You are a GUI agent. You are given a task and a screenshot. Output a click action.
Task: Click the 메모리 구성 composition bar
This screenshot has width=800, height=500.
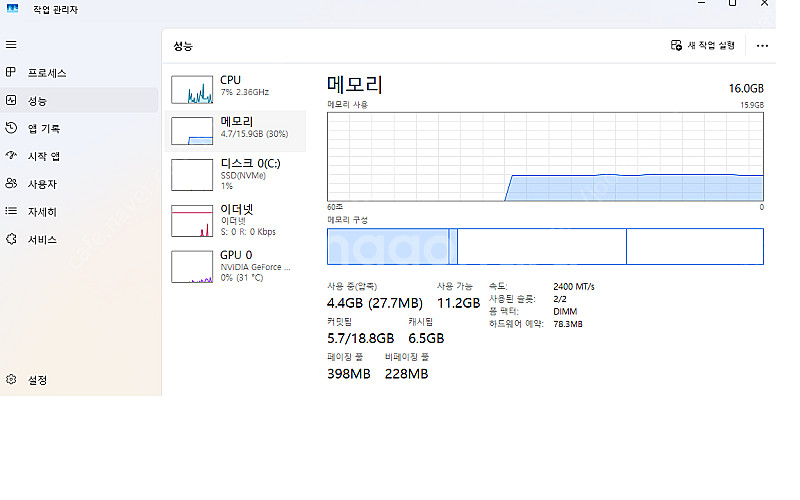[x=545, y=246]
